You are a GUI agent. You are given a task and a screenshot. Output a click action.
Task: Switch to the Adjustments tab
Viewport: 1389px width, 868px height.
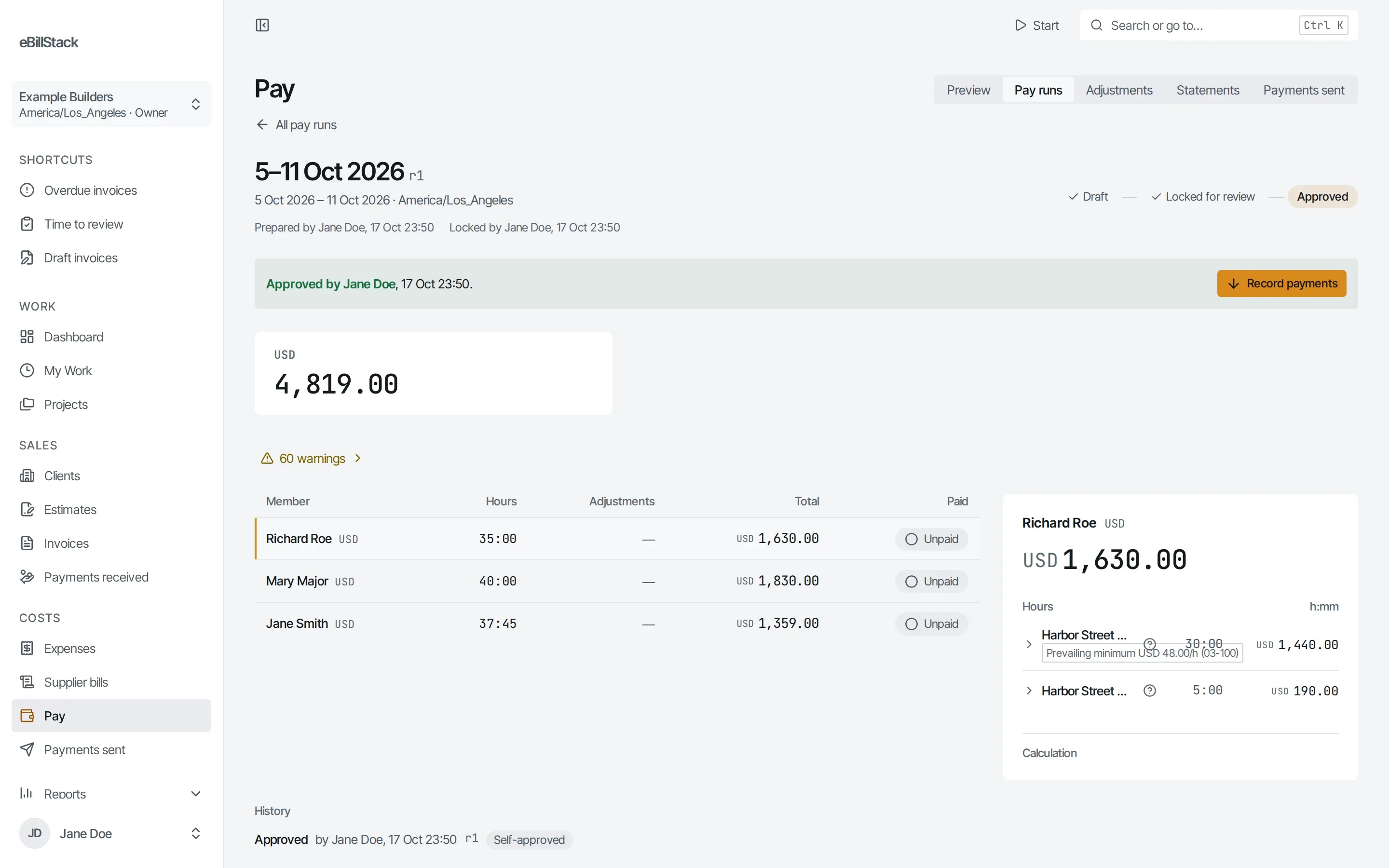tap(1118, 90)
